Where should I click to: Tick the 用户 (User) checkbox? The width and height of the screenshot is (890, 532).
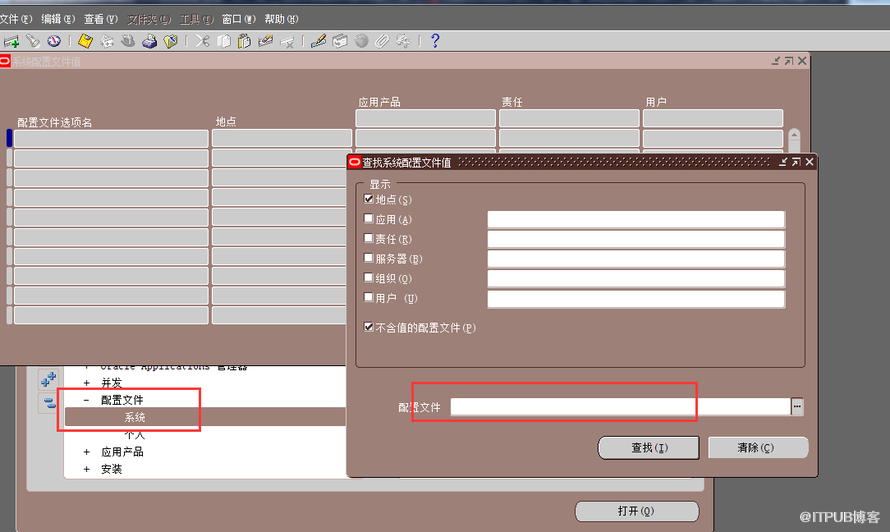pyautogui.click(x=369, y=299)
